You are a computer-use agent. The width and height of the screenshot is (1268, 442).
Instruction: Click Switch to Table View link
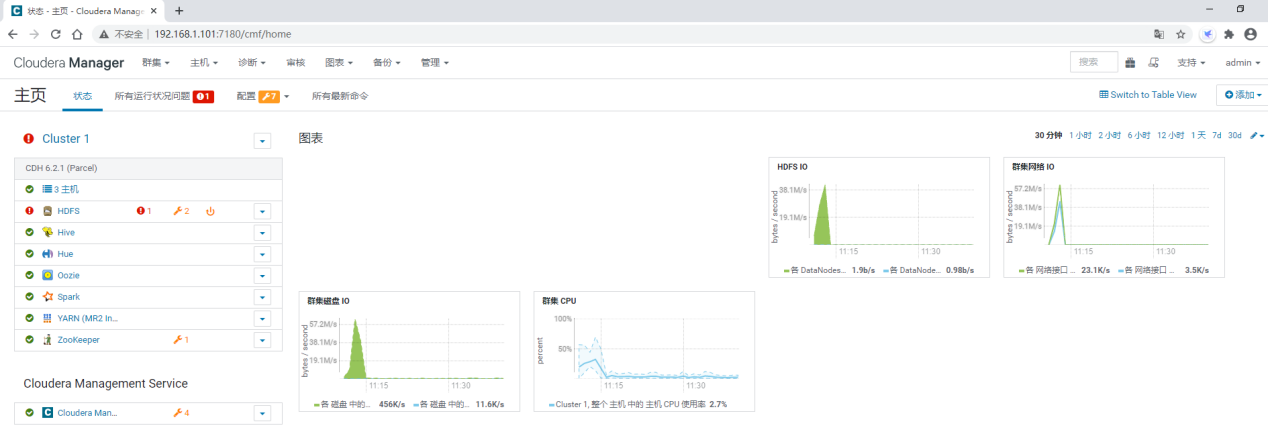point(1148,95)
